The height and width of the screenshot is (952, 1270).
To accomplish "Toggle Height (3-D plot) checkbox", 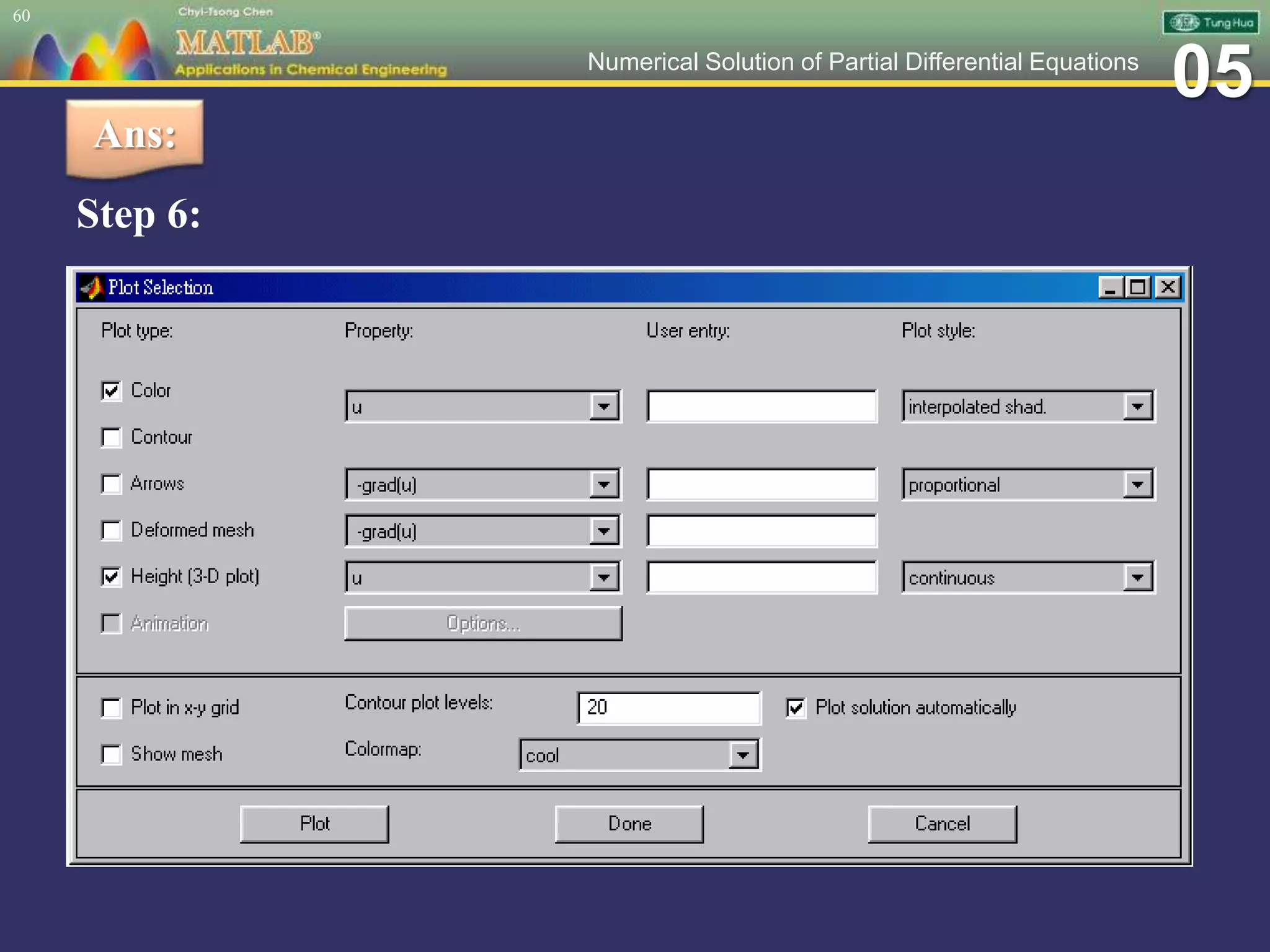I will point(112,577).
